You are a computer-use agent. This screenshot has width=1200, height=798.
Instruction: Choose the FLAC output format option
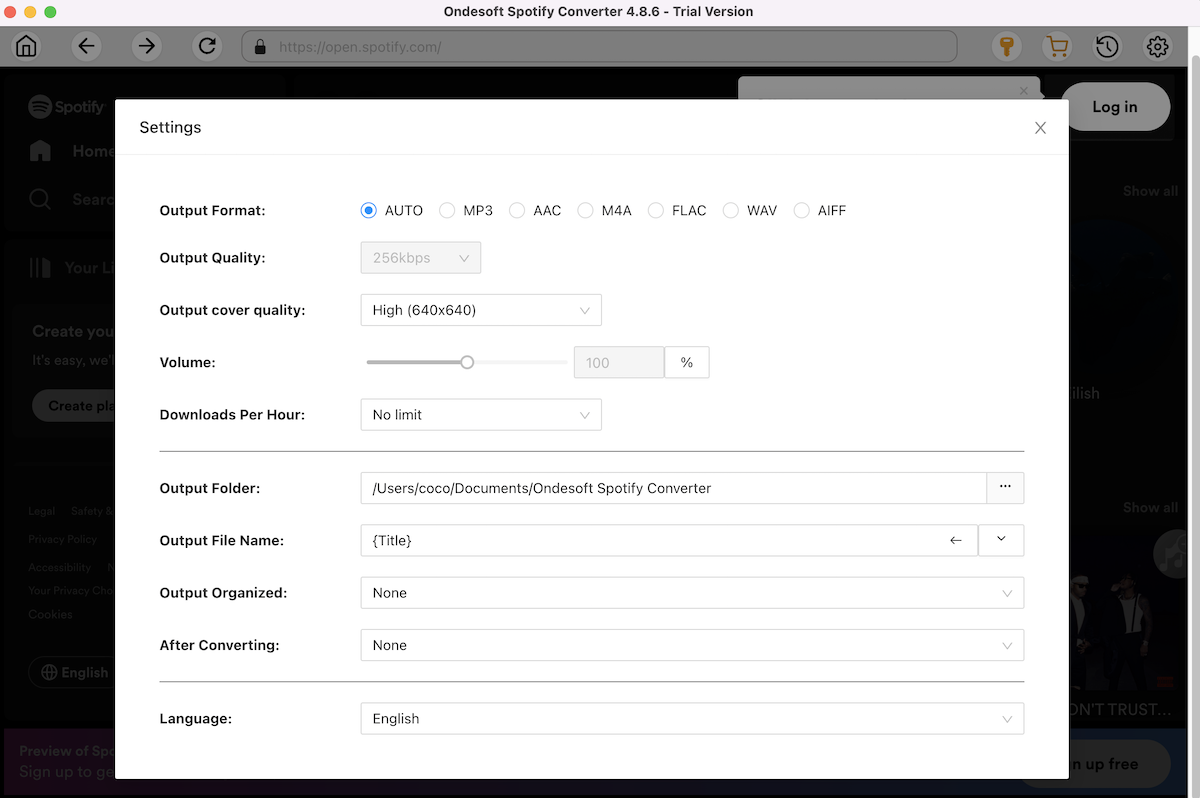pos(656,211)
